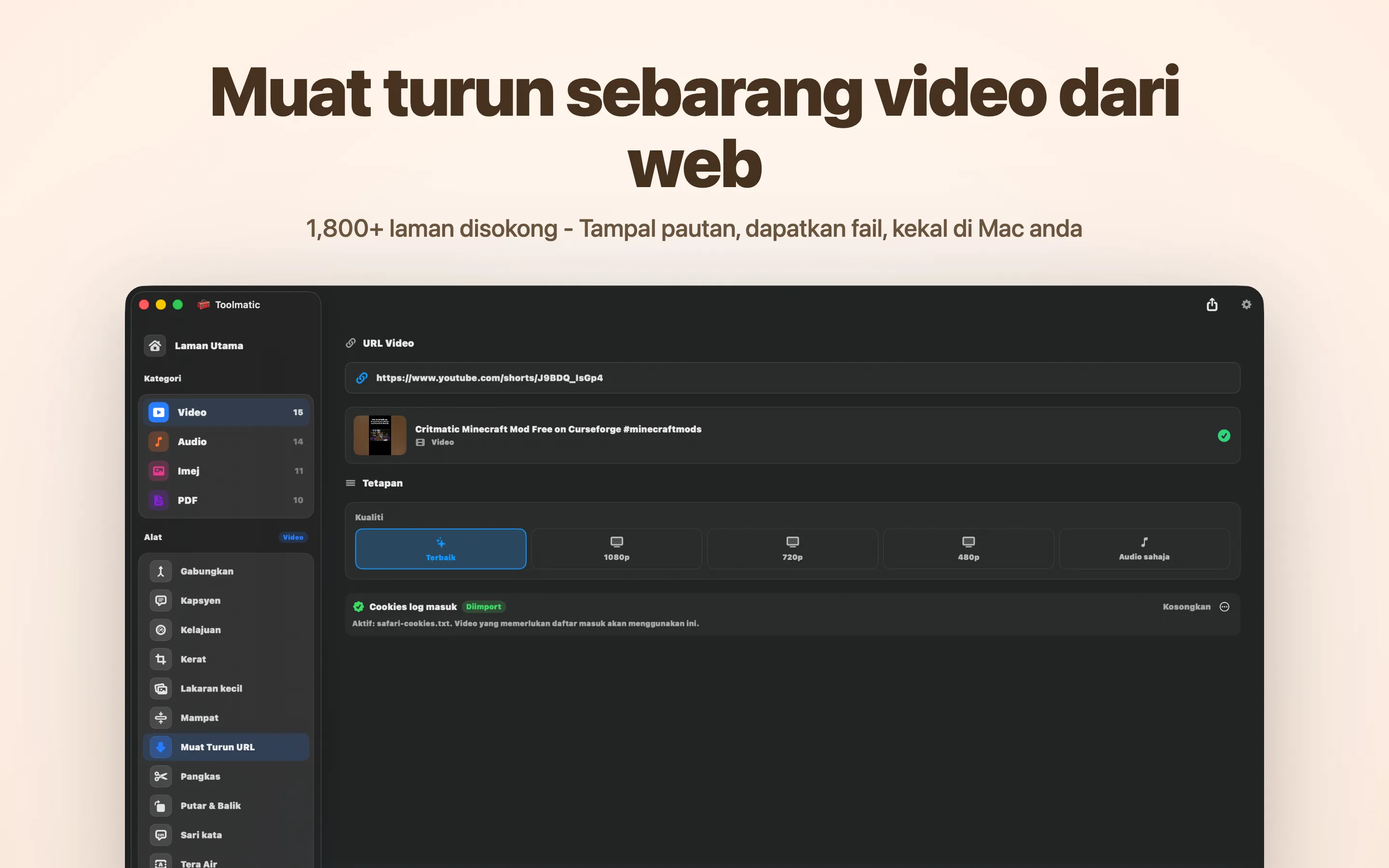Viewport: 1389px width, 868px height.
Task: Select the Audio category icon
Action: (158, 441)
